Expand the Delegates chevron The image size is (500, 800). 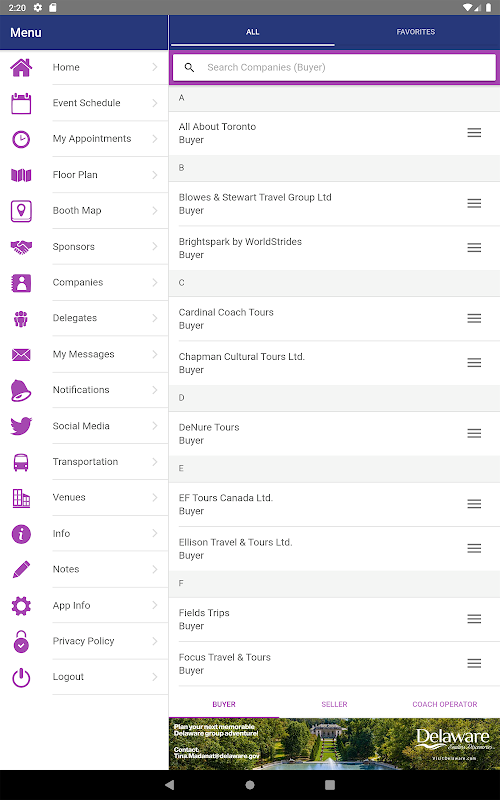click(155, 318)
